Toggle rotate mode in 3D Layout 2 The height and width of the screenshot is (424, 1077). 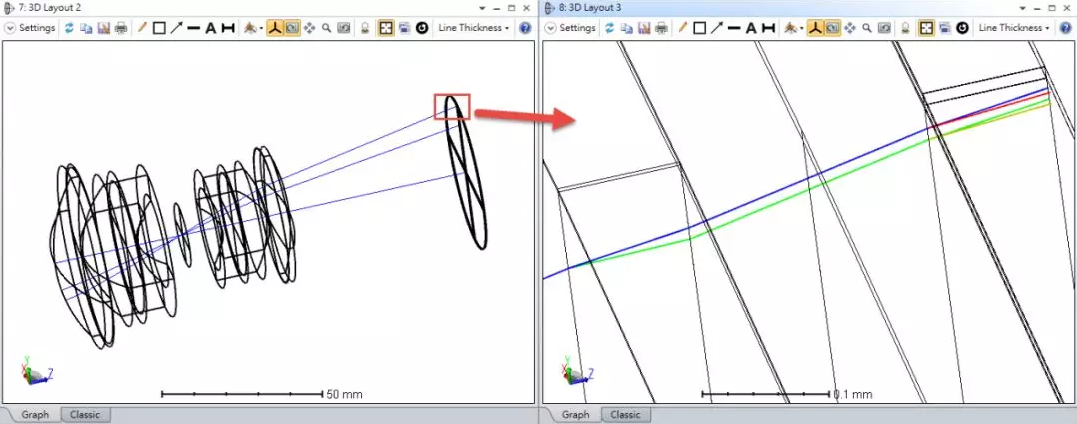292,28
